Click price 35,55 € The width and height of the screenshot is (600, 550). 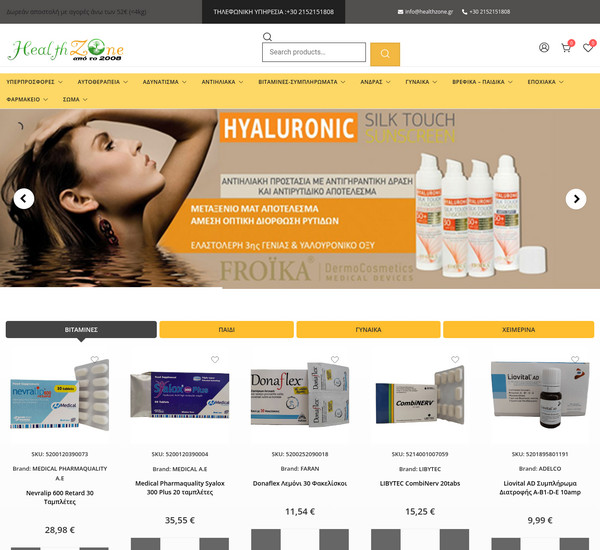[x=180, y=521]
